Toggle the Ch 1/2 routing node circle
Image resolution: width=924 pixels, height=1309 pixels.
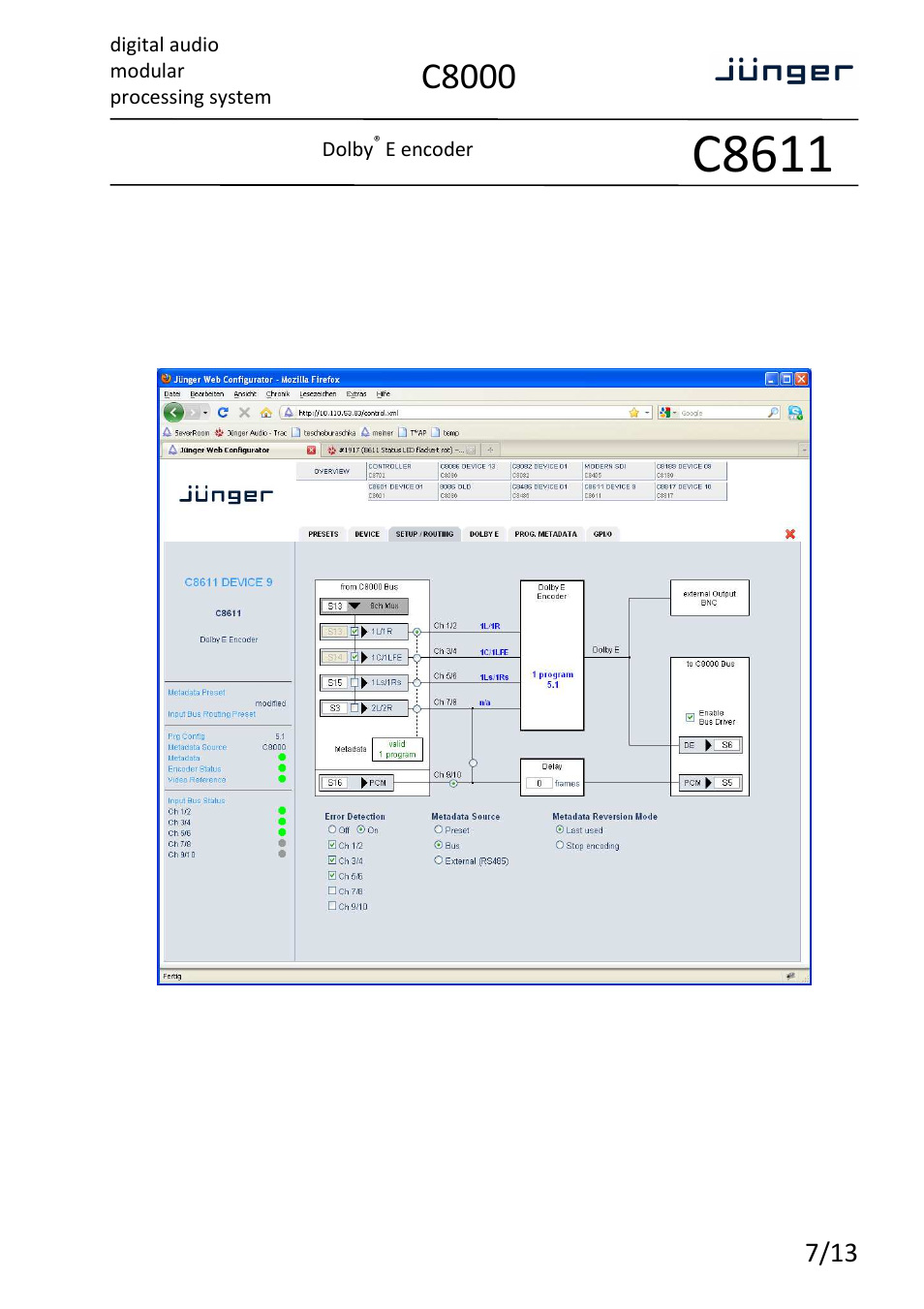pos(416,632)
